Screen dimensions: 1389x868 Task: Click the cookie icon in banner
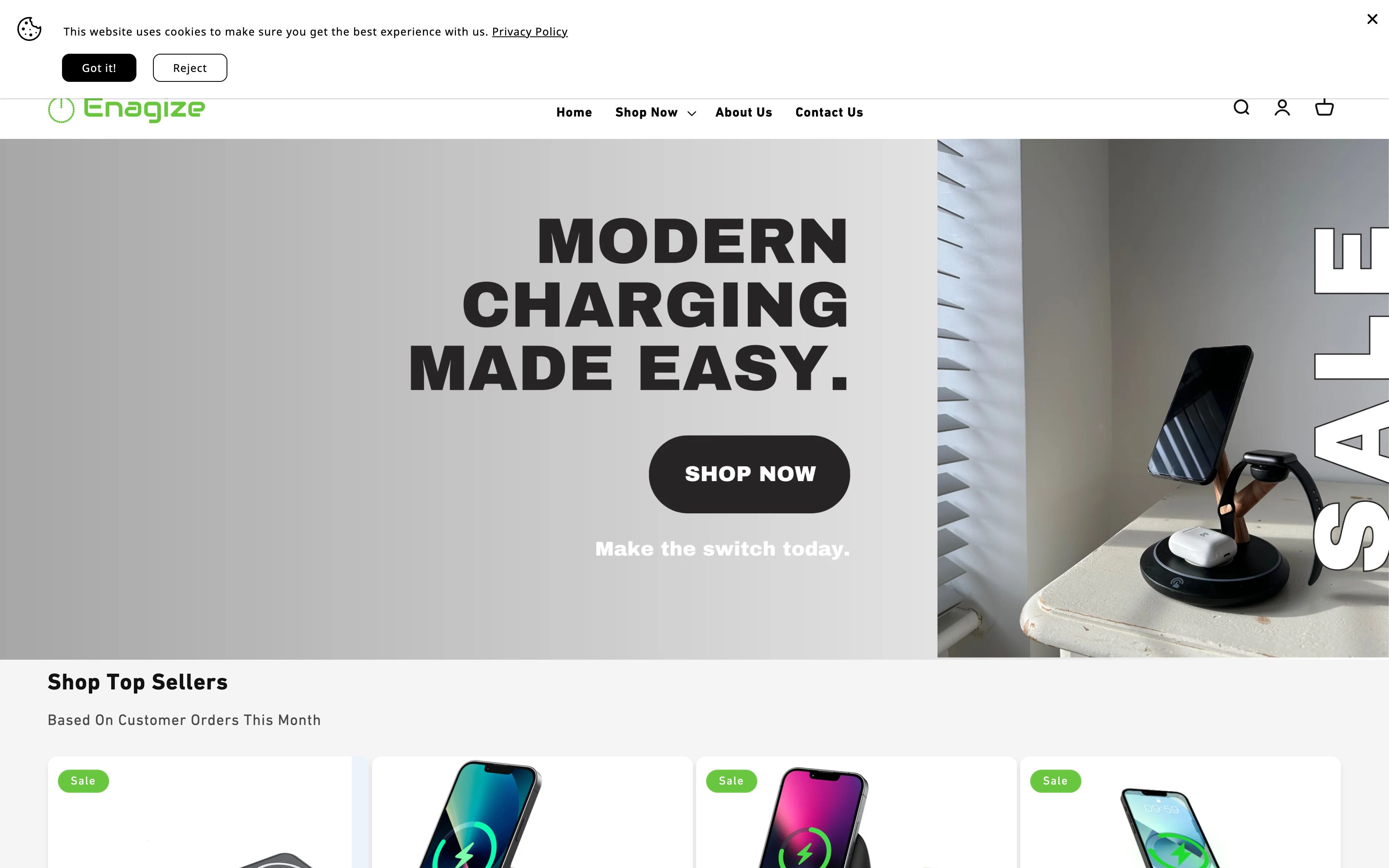point(29,29)
